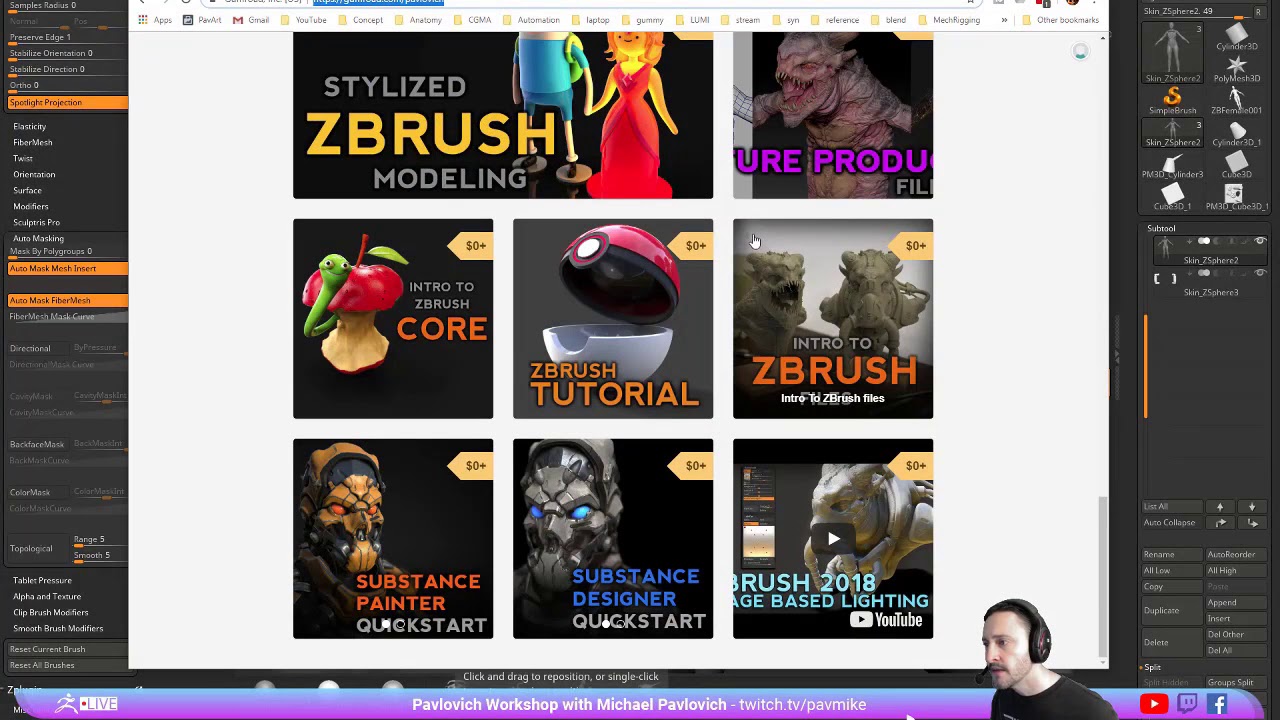Screen dimensions: 1280x720
Task: Open Facebook icon in stream overlay
Action: pos(1217,704)
